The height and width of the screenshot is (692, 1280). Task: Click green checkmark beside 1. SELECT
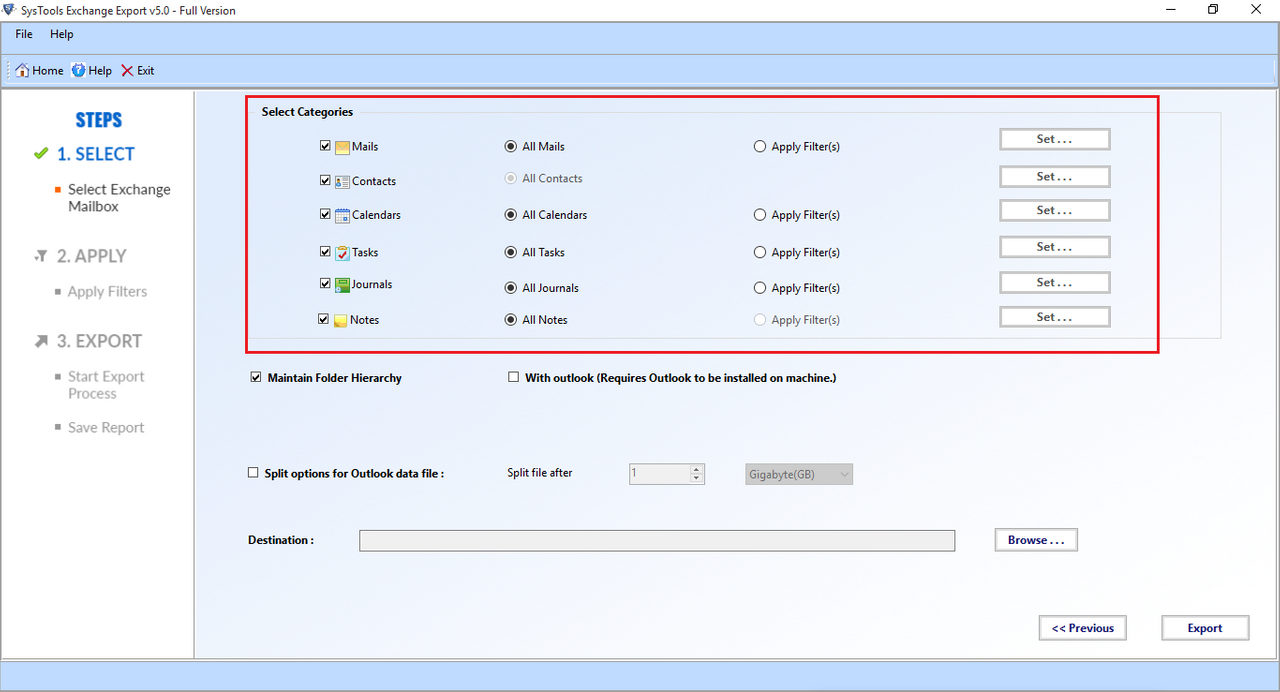tap(41, 154)
